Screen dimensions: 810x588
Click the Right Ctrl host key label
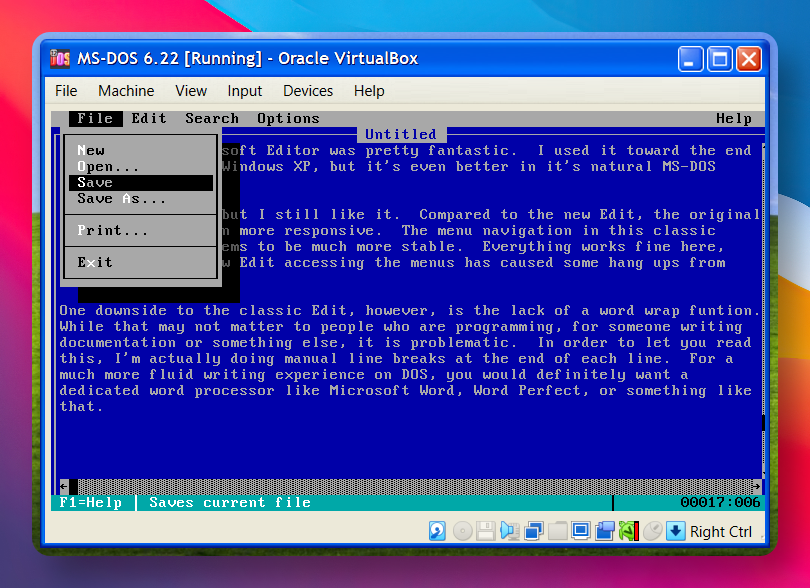(721, 532)
